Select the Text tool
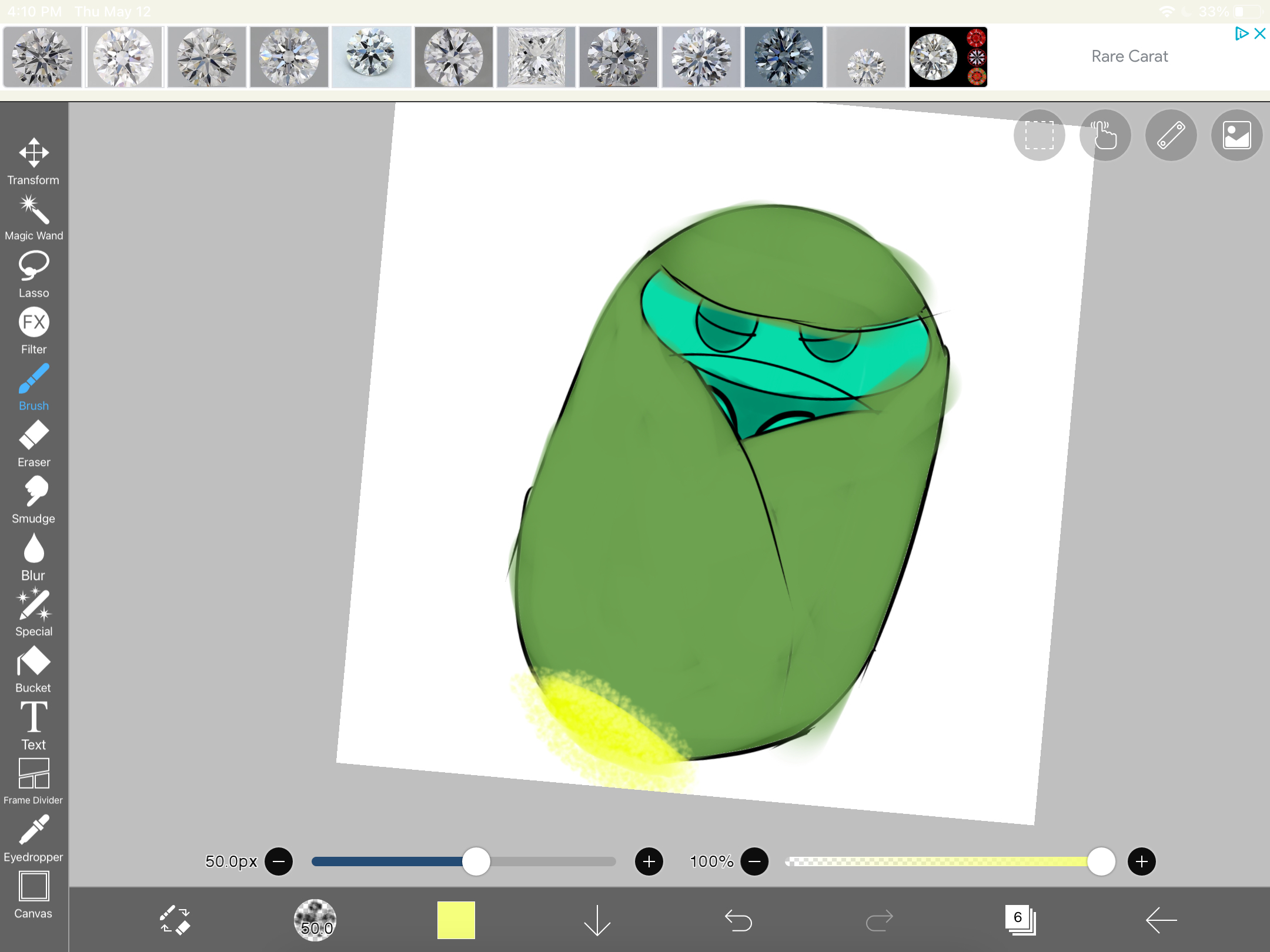Viewport: 1270px width, 952px height. pyautogui.click(x=34, y=726)
